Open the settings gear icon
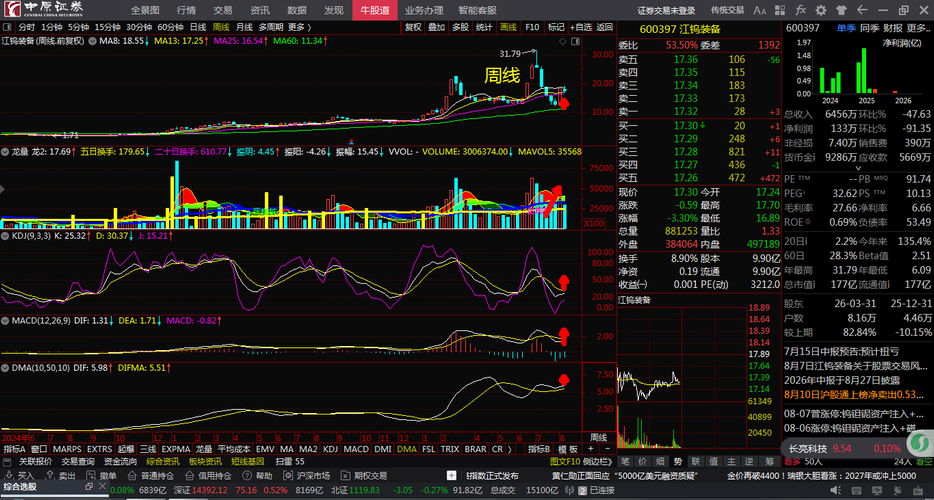 821,10
